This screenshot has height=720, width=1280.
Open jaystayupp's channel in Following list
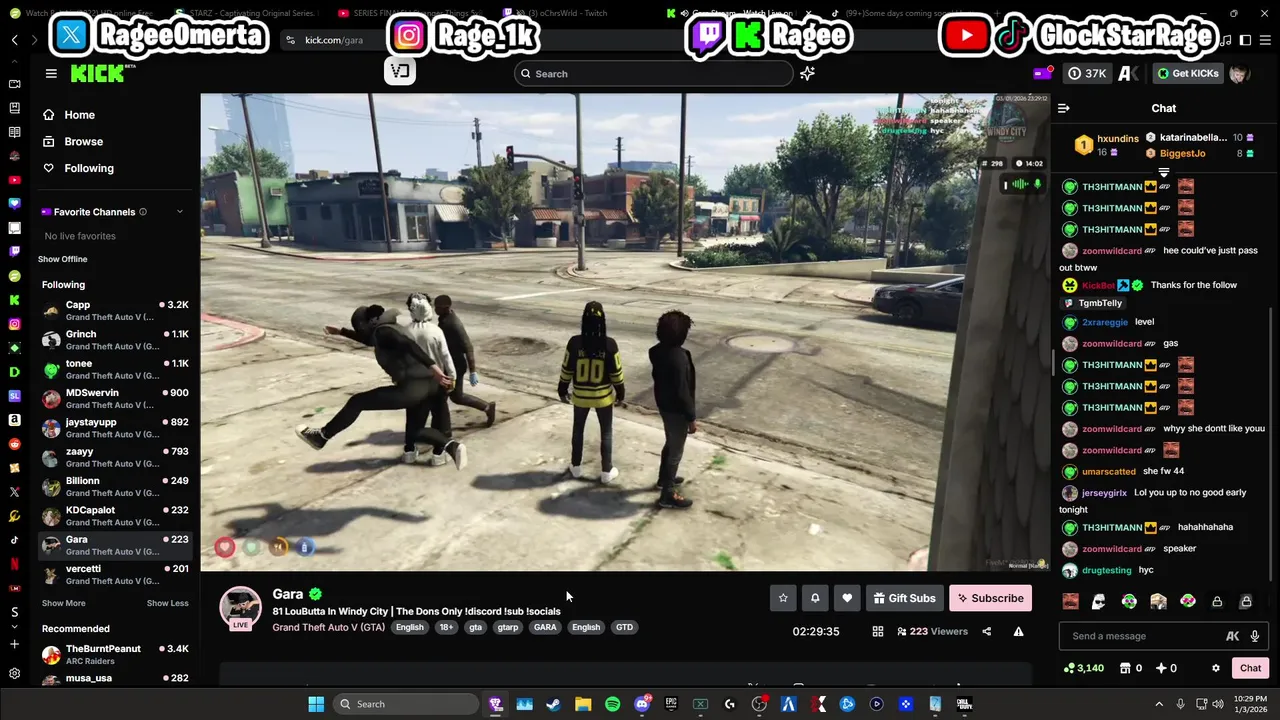tap(115, 428)
